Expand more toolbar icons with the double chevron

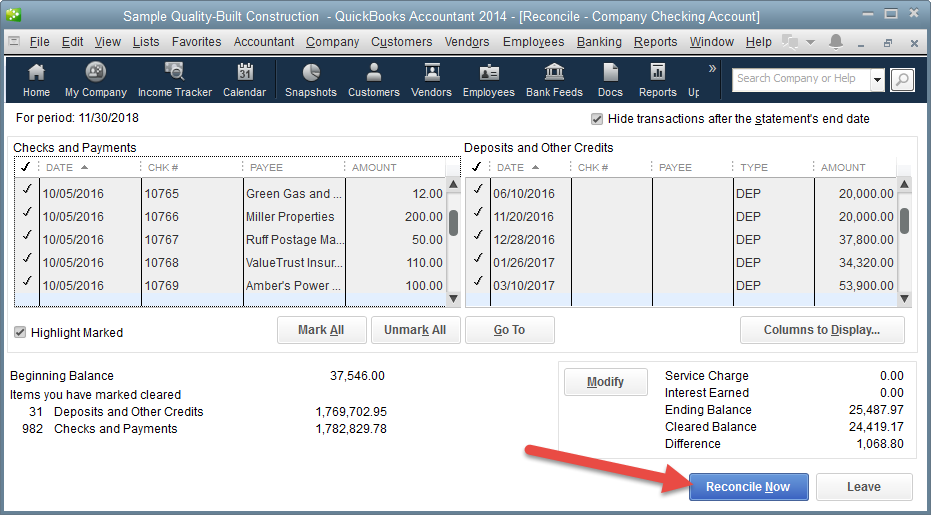[712, 69]
